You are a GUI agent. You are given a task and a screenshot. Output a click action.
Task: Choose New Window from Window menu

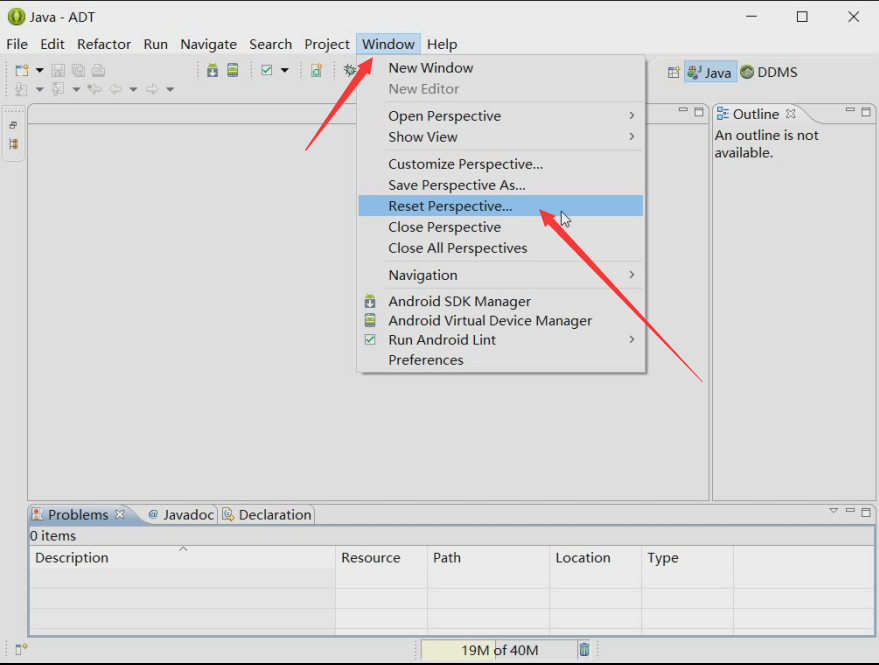[x=501, y=68]
